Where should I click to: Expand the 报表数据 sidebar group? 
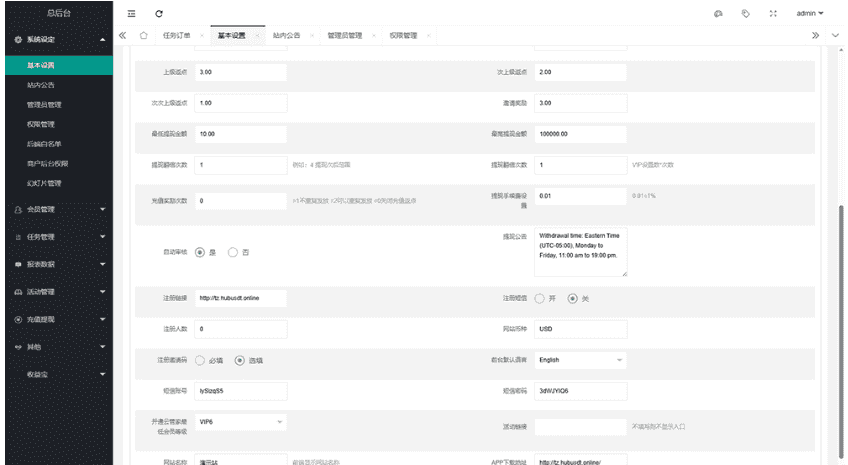[x=102, y=264]
